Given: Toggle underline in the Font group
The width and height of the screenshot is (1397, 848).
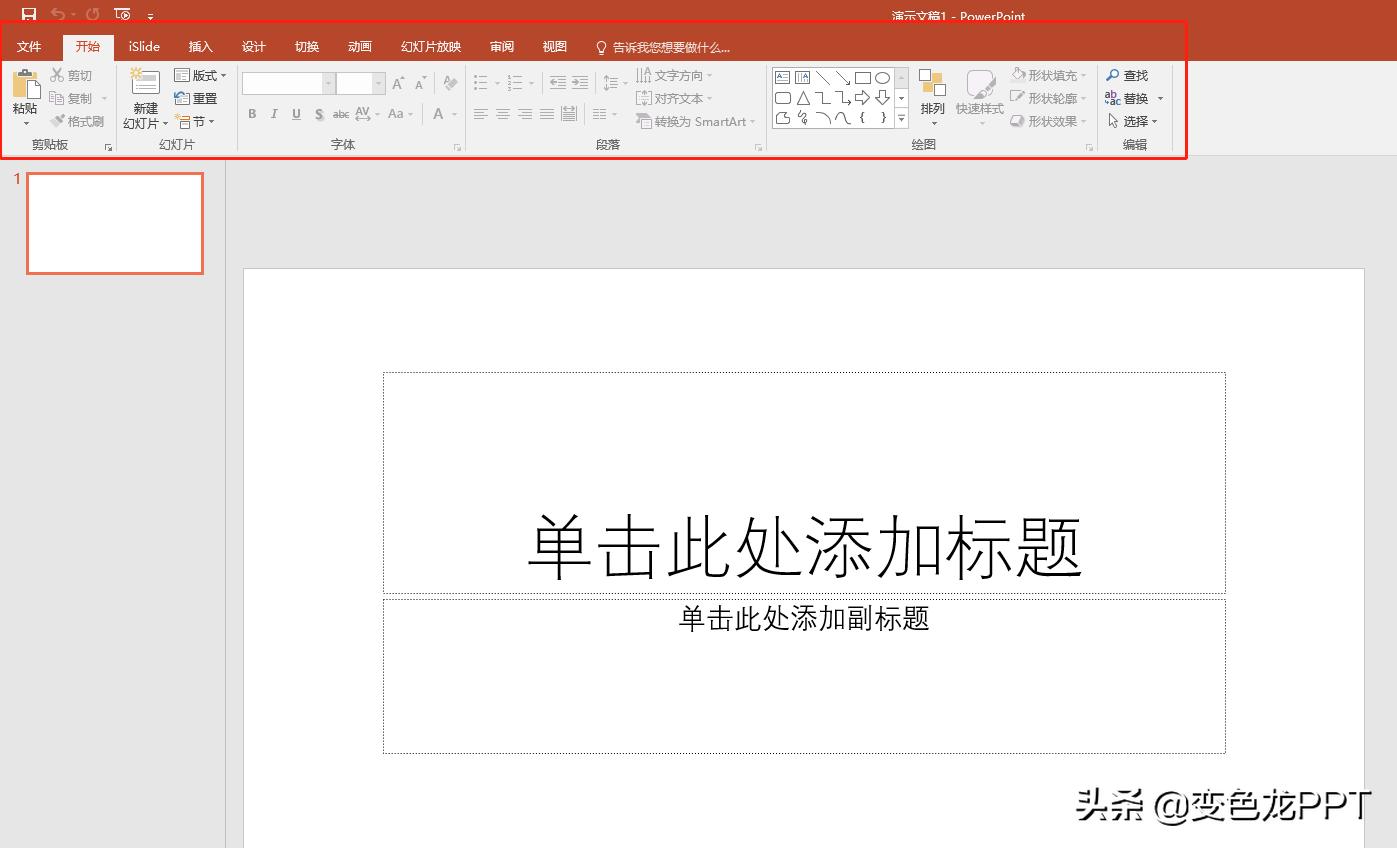Looking at the screenshot, I should (x=295, y=114).
